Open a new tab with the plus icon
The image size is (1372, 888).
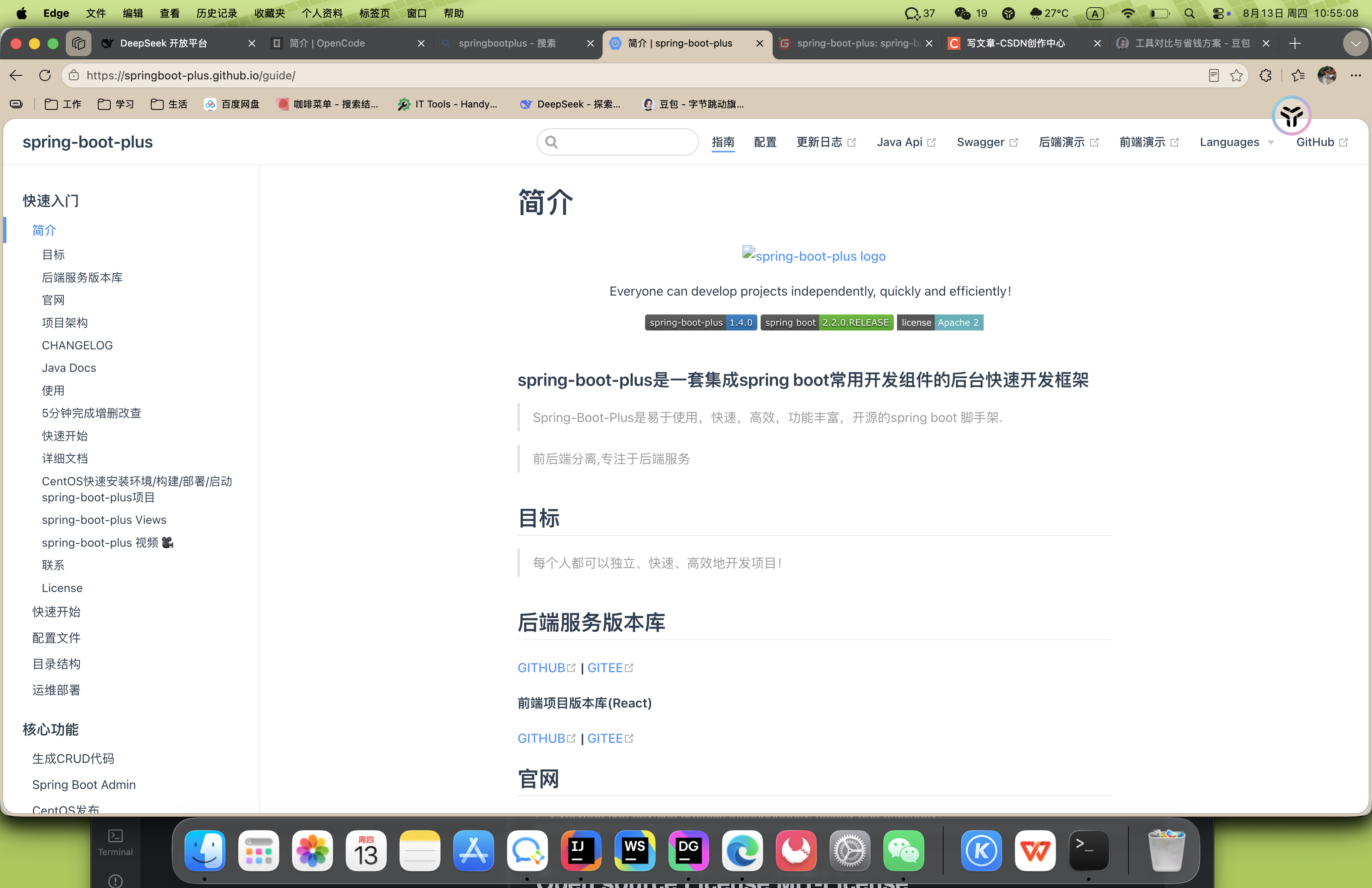coord(1295,43)
